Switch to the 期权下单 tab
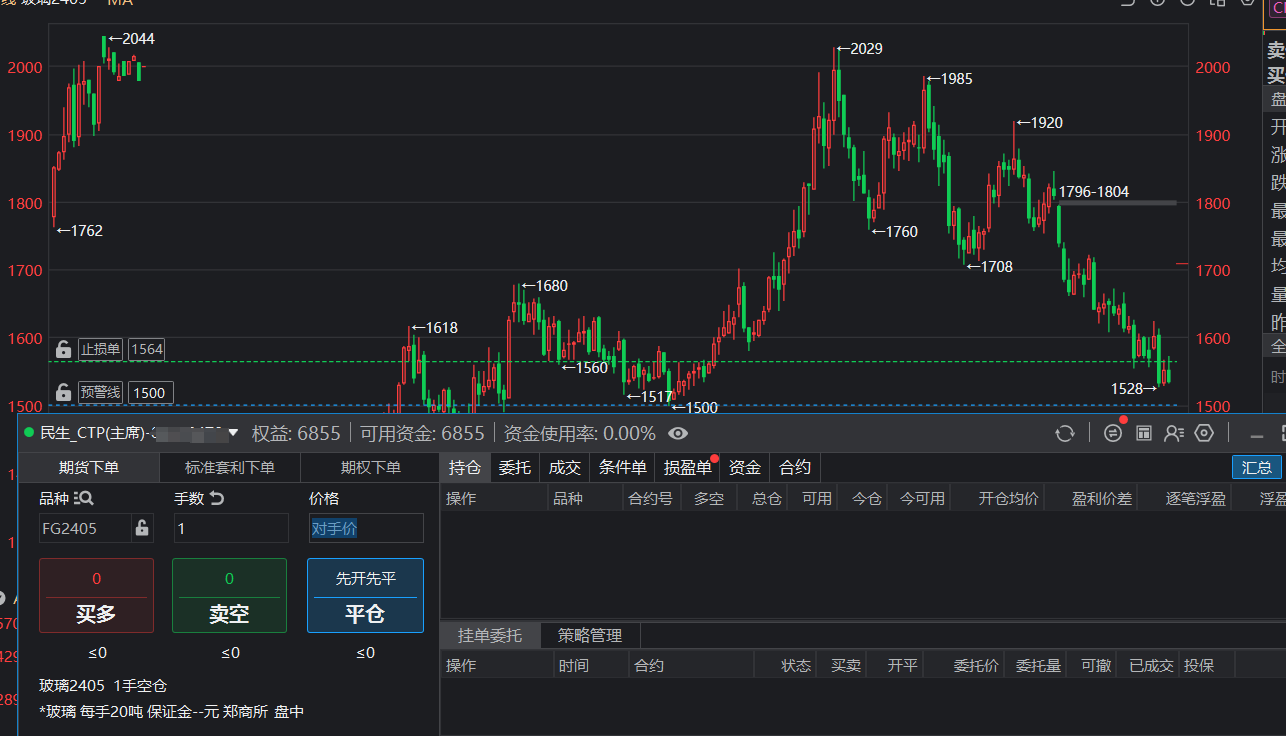 370,467
